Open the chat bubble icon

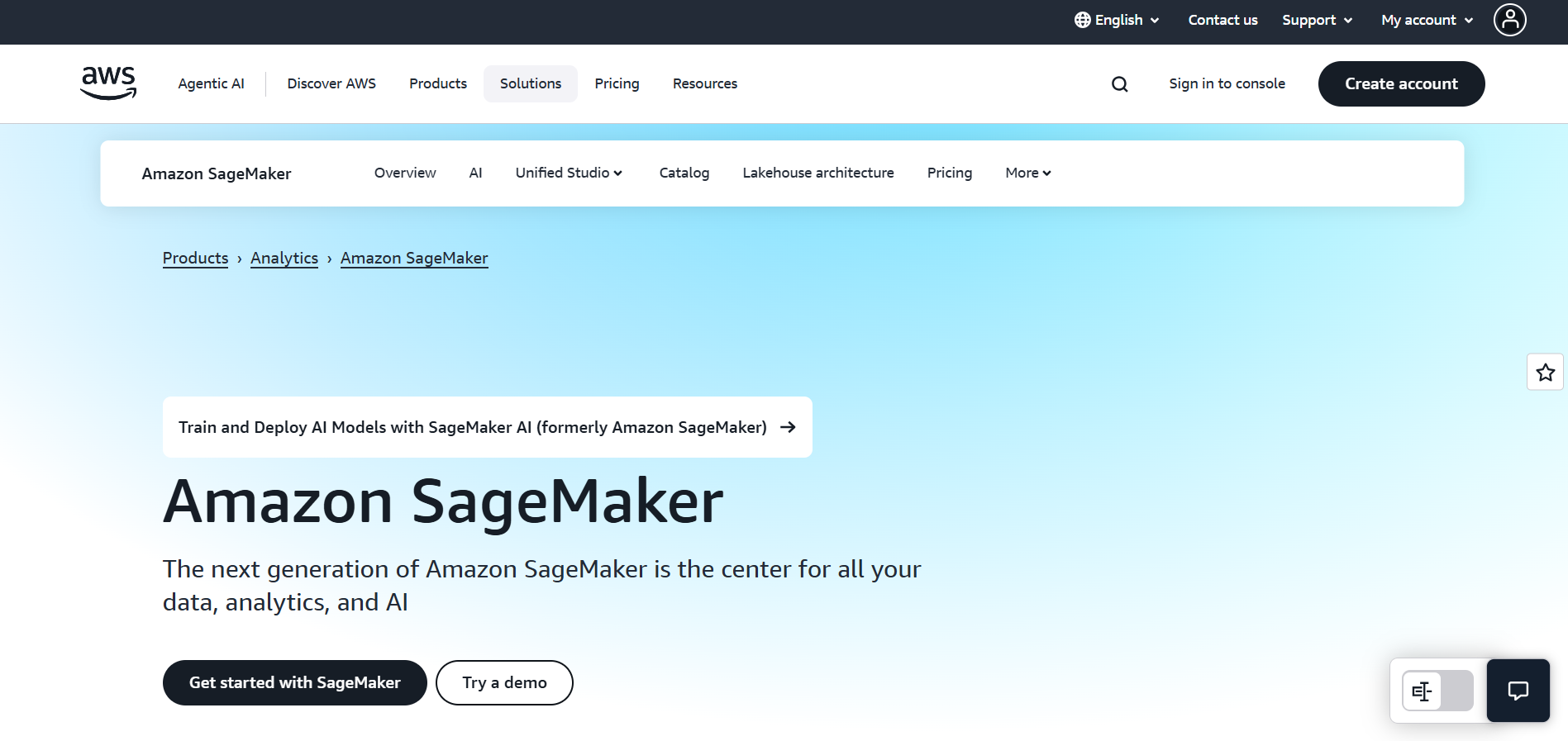coord(1518,691)
